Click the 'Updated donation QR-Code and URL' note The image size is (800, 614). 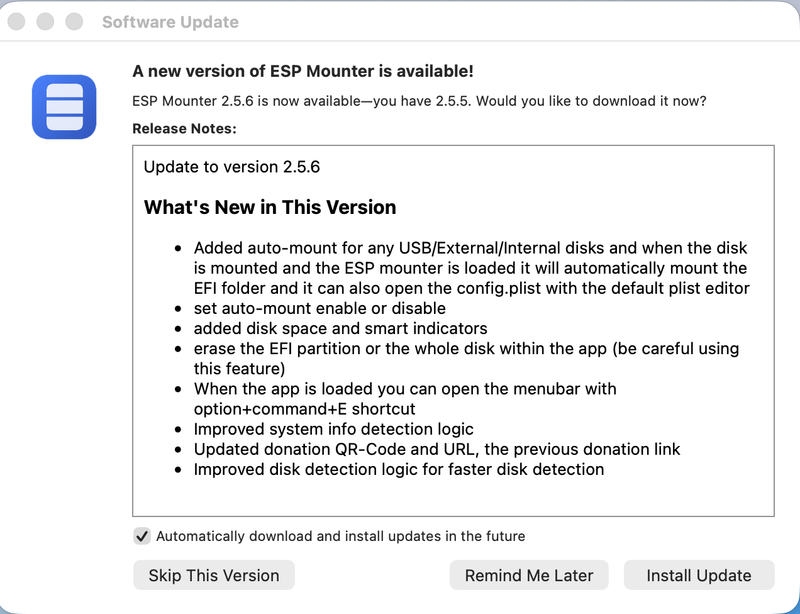coord(437,449)
